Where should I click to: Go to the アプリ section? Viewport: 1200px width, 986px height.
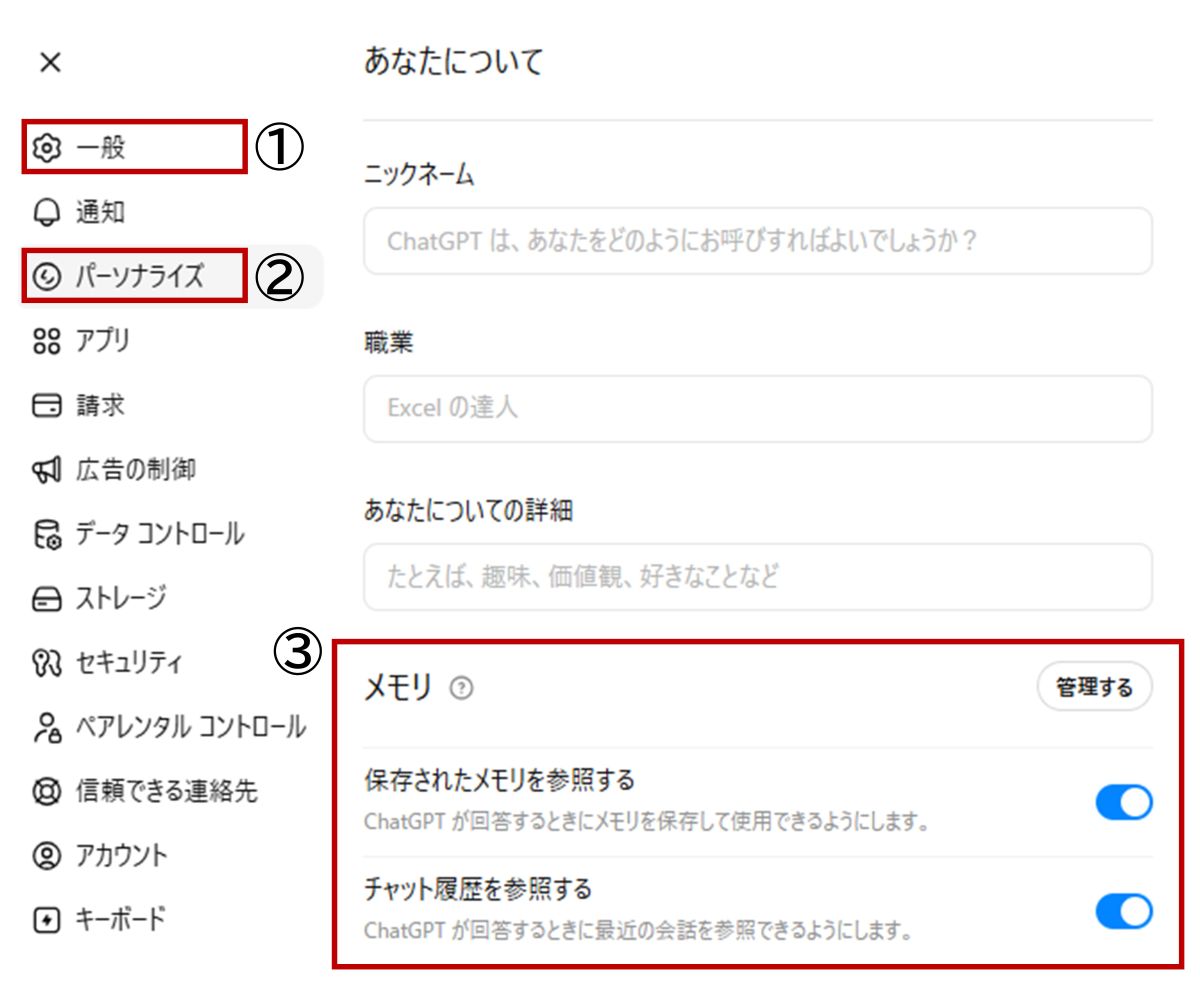[172, 341]
